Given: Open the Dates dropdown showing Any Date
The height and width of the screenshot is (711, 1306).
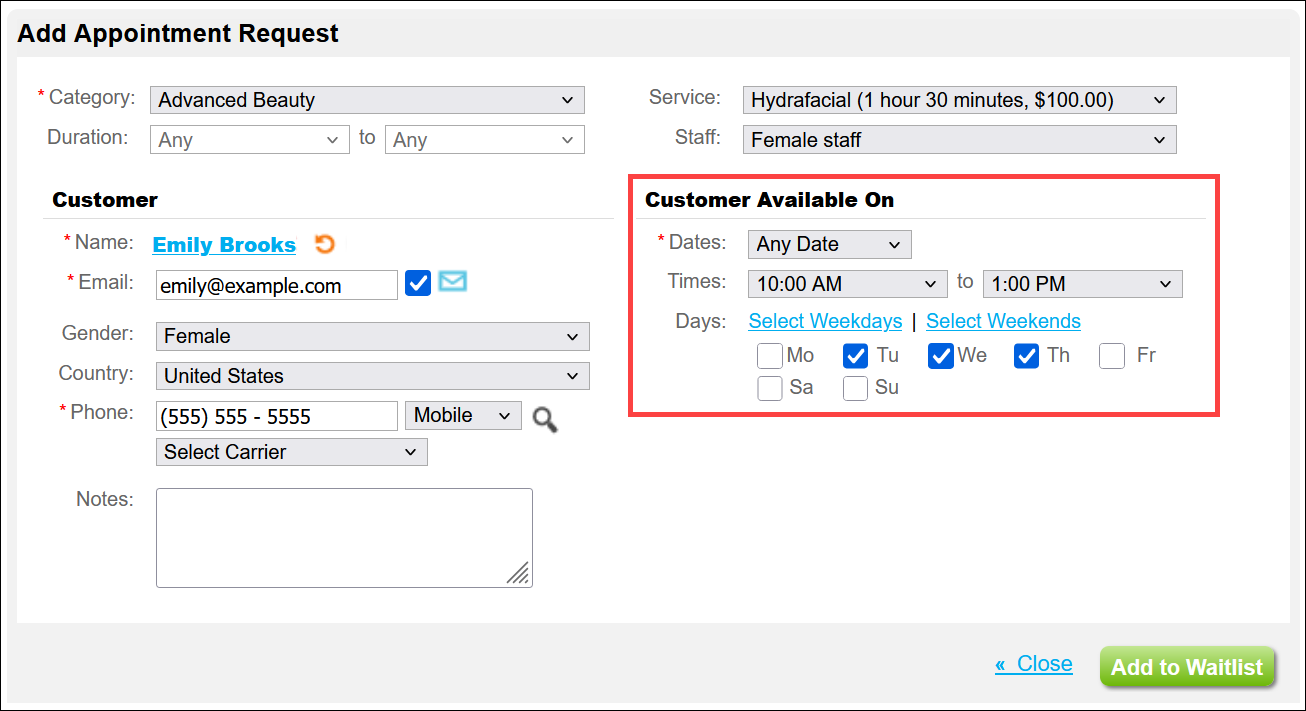Looking at the screenshot, I should [x=829, y=244].
